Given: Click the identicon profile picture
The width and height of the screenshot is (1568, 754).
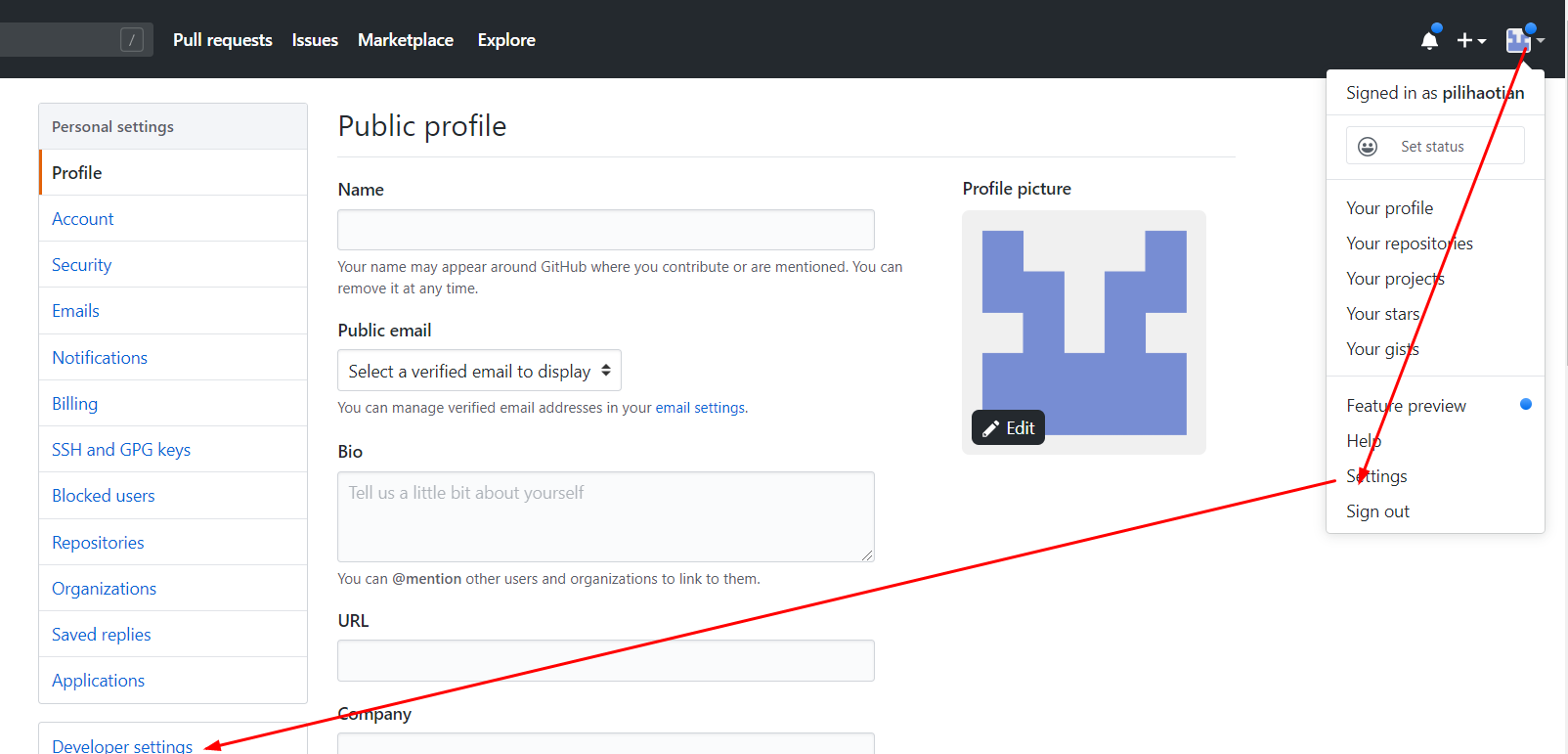Looking at the screenshot, I should (x=1084, y=333).
